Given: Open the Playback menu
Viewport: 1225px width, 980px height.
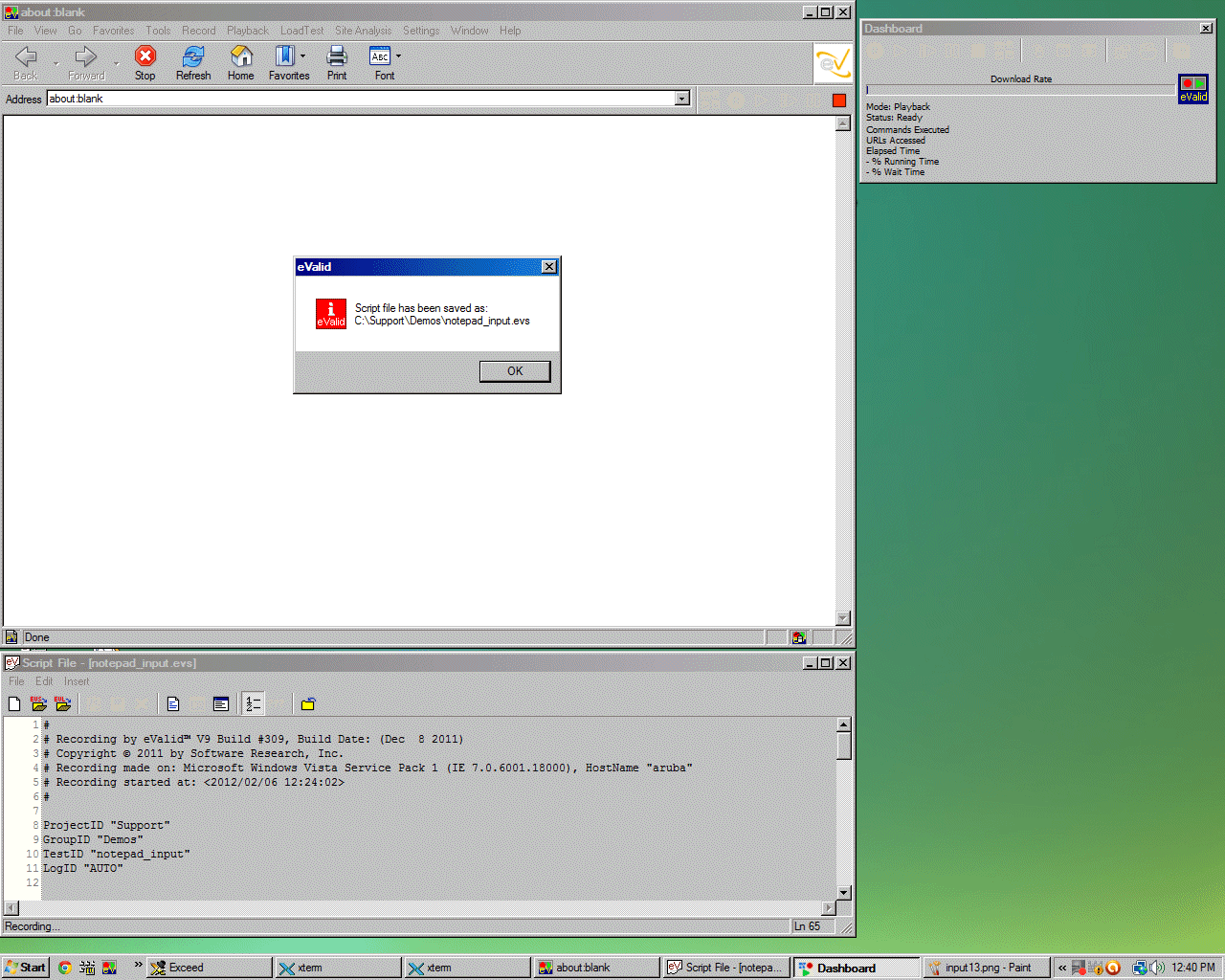Looking at the screenshot, I should pyautogui.click(x=248, y=31).
